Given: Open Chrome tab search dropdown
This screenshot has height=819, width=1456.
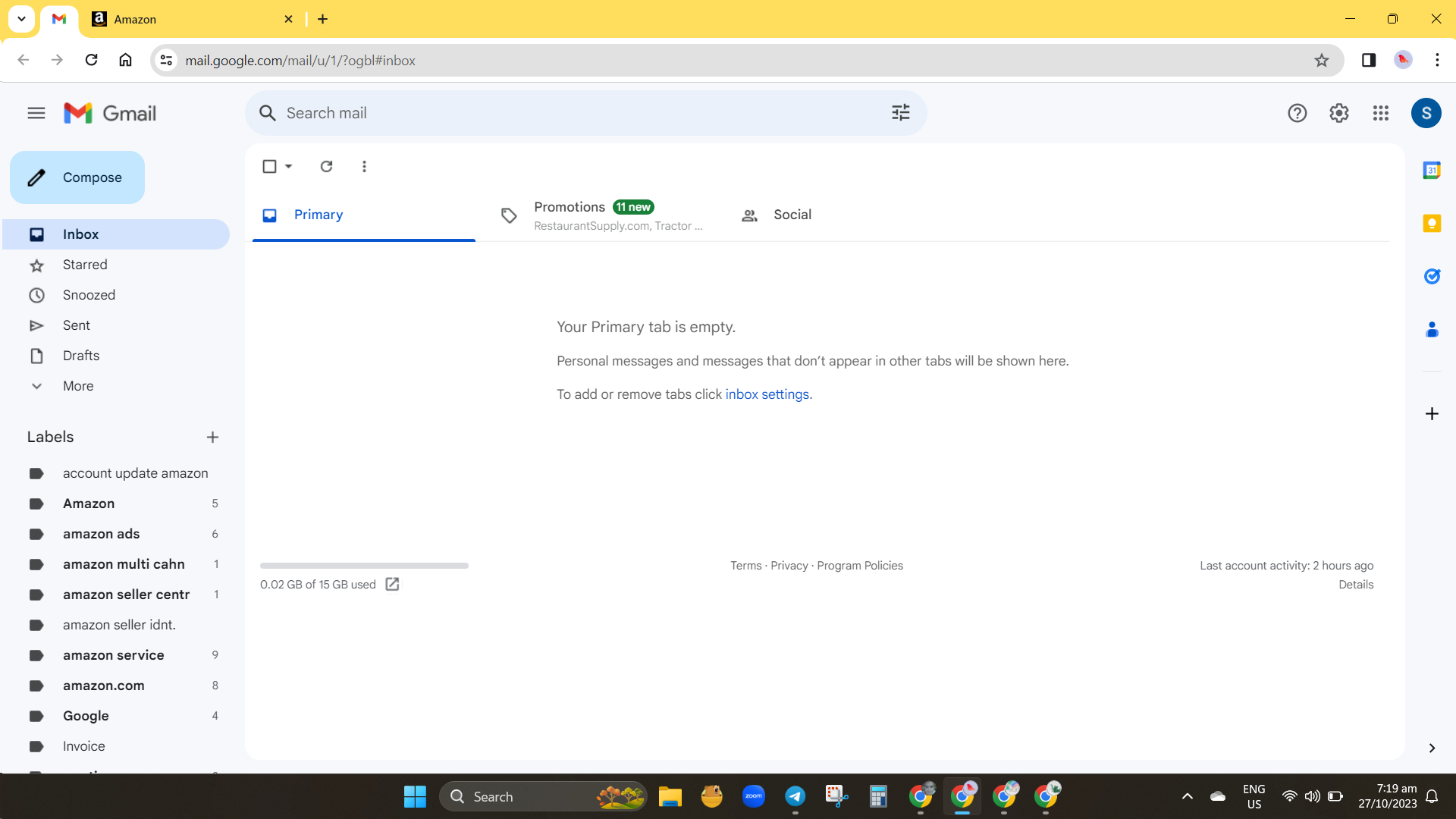Looking at the screenshot, I should click(21, 19).
